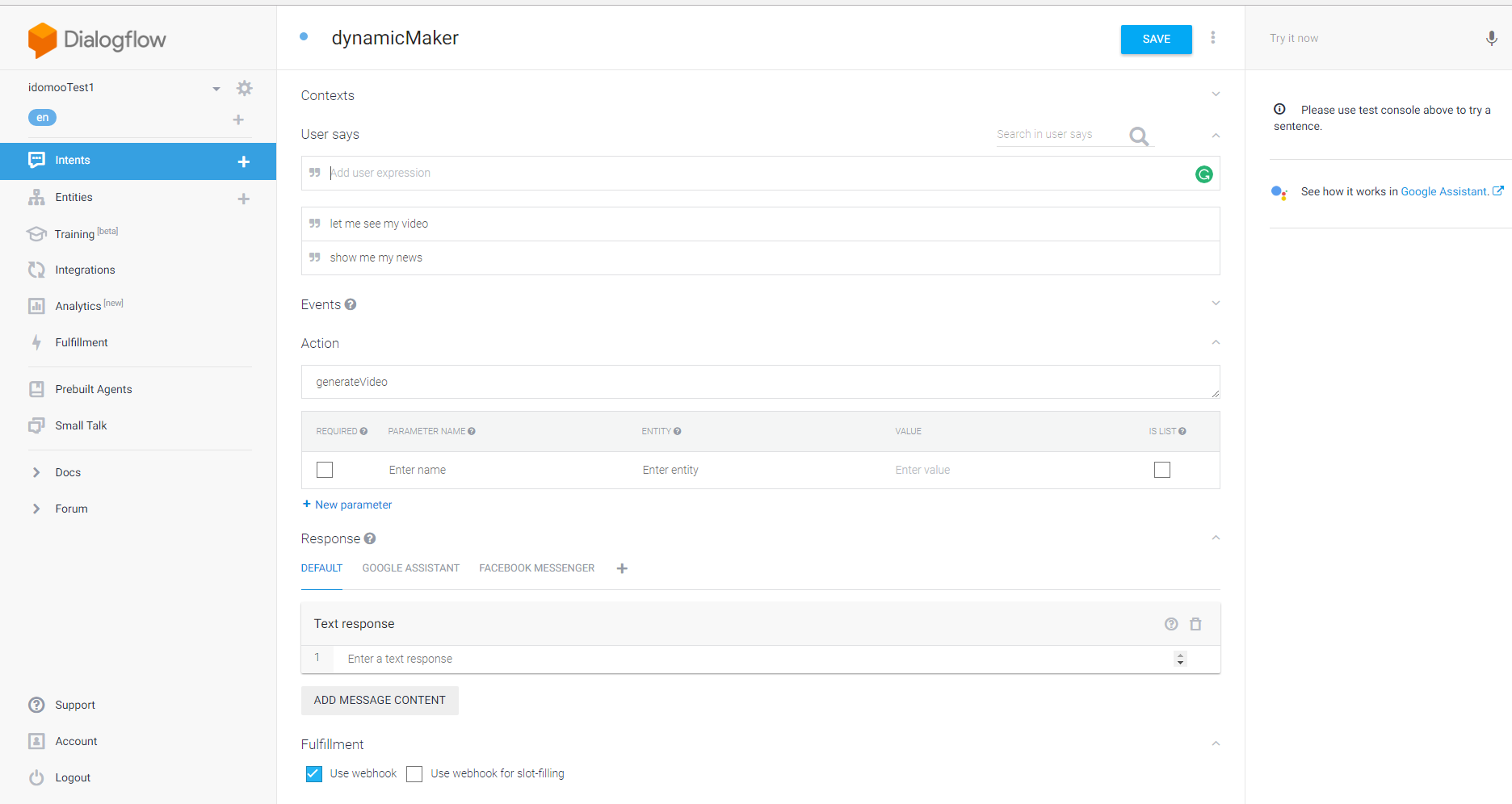1512x804 pixels.
Task: Delete the Text response card
Action: click(x=1196, y=624)
